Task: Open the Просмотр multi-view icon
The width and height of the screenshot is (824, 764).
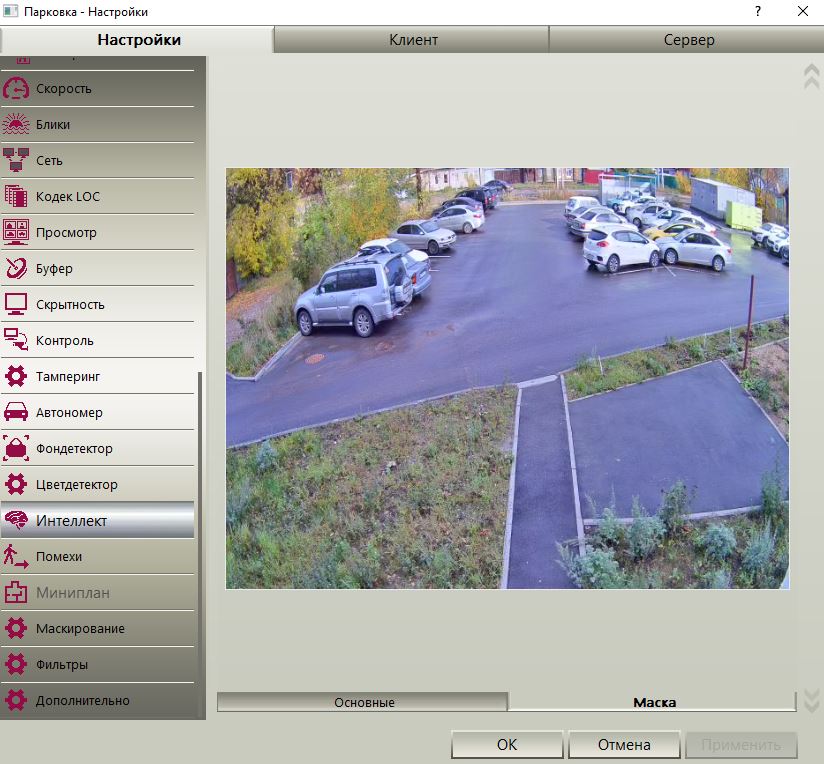Action: tap(16, 232)
